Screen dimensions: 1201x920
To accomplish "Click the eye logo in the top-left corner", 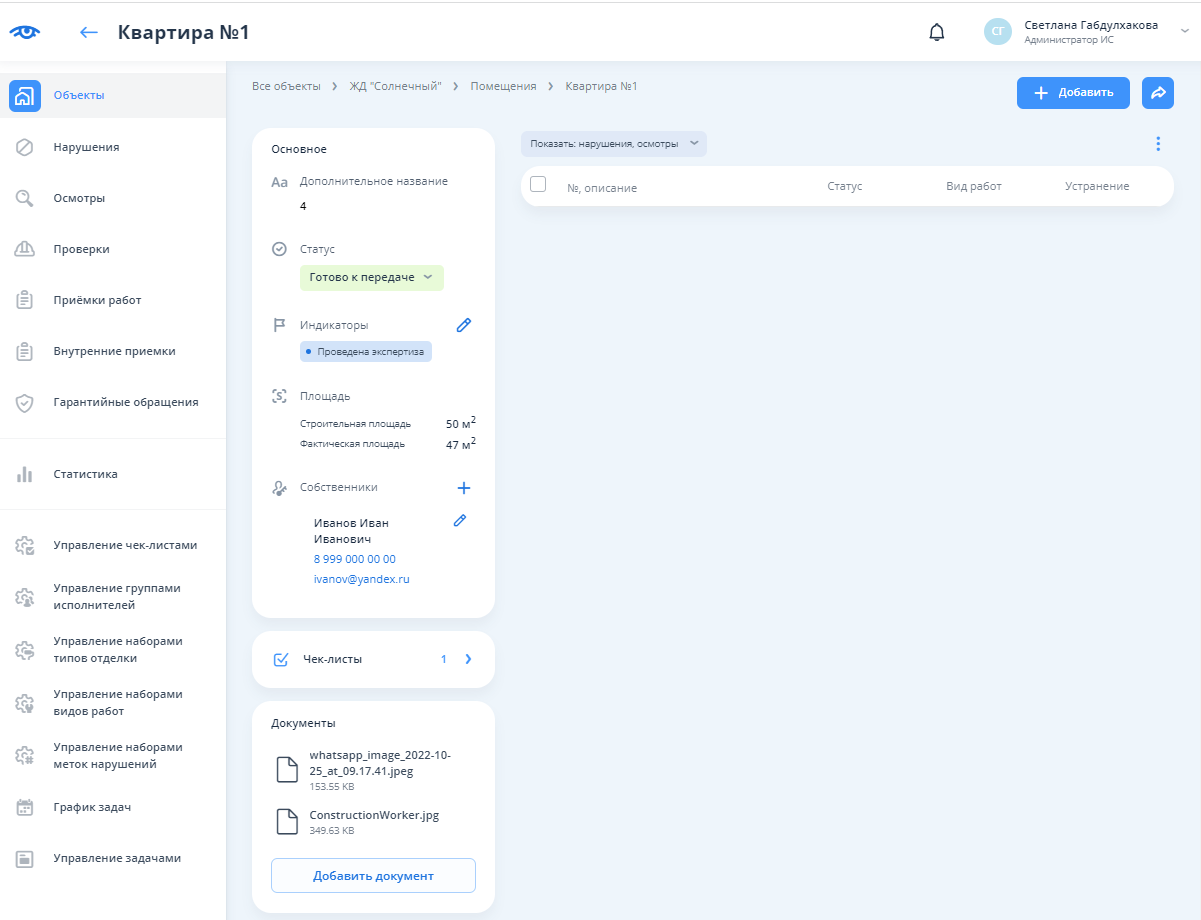I will (x=25, y=32).
